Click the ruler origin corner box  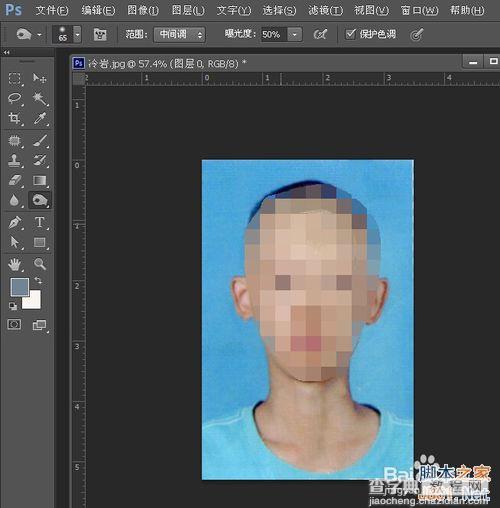(x=79, y=78)
